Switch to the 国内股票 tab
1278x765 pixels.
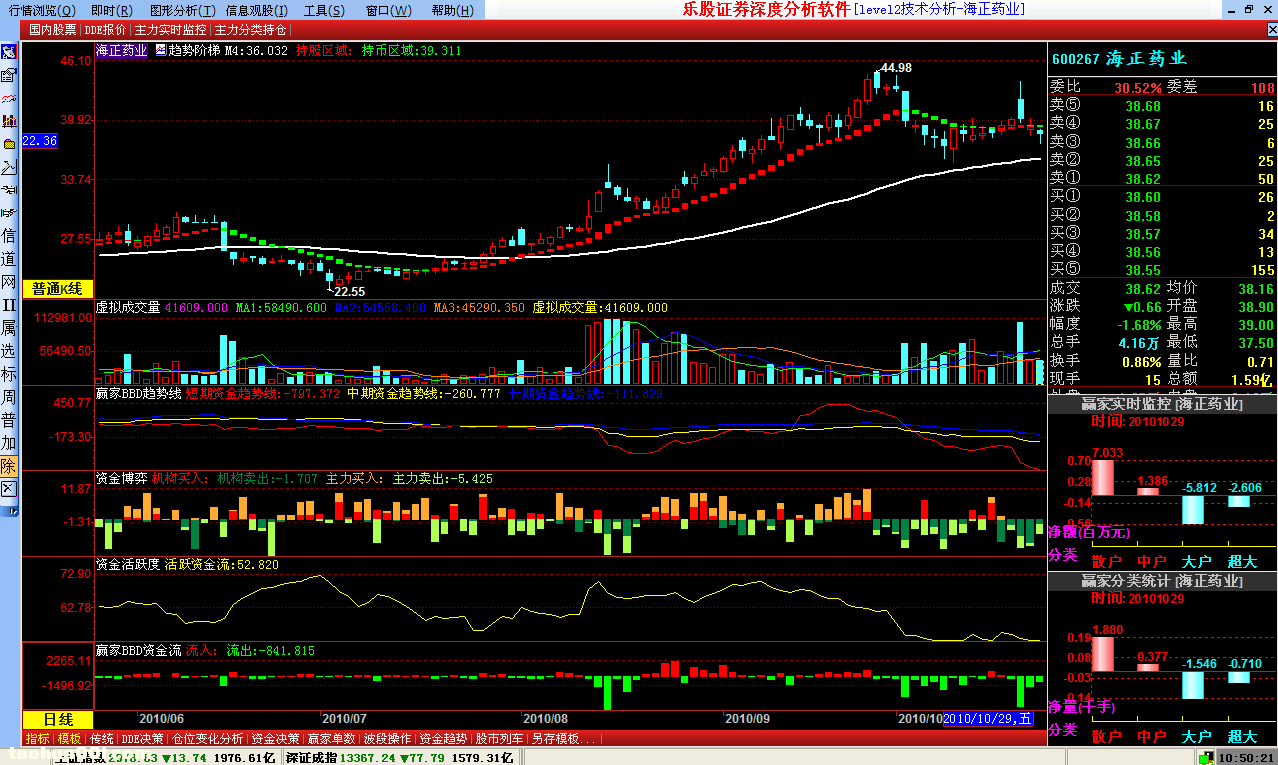(52, 30)
